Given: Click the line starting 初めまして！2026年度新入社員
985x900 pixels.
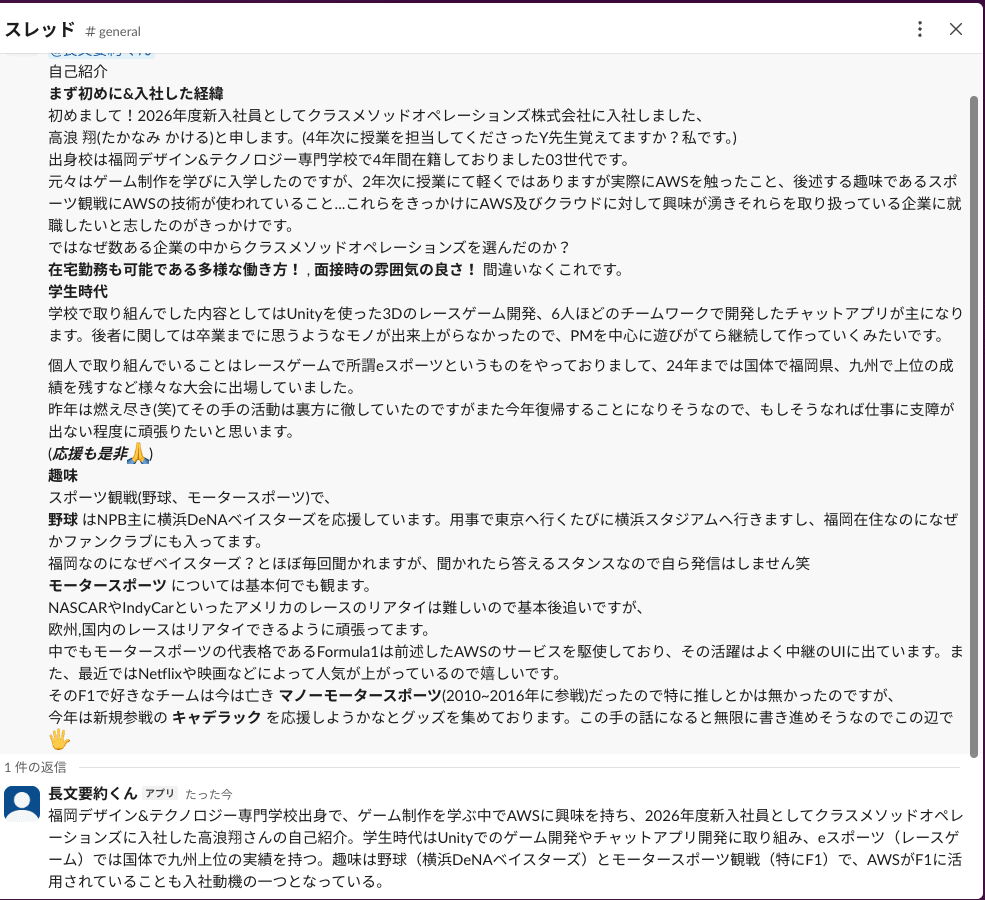Looking at the screenshot, I should [x=376, y=116].
